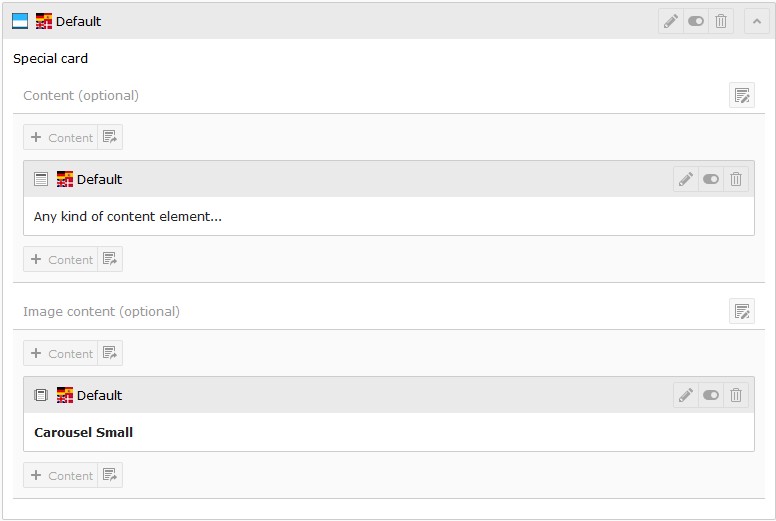
Task: Delete the Carousel Small element with the trash
Action: pos(736,395)
